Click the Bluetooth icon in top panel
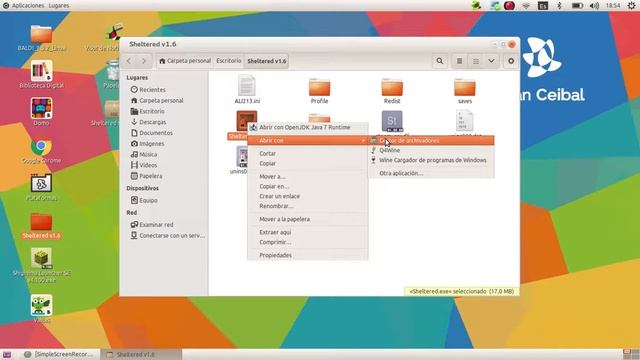 560,6
